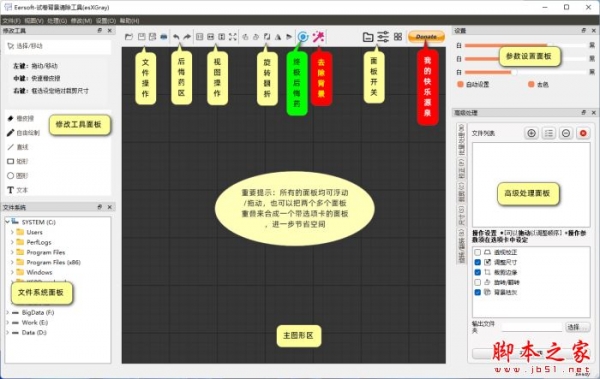Adjust the third 白–黑 slider handle
The image size is (600, 379).
tap(514, 72)
